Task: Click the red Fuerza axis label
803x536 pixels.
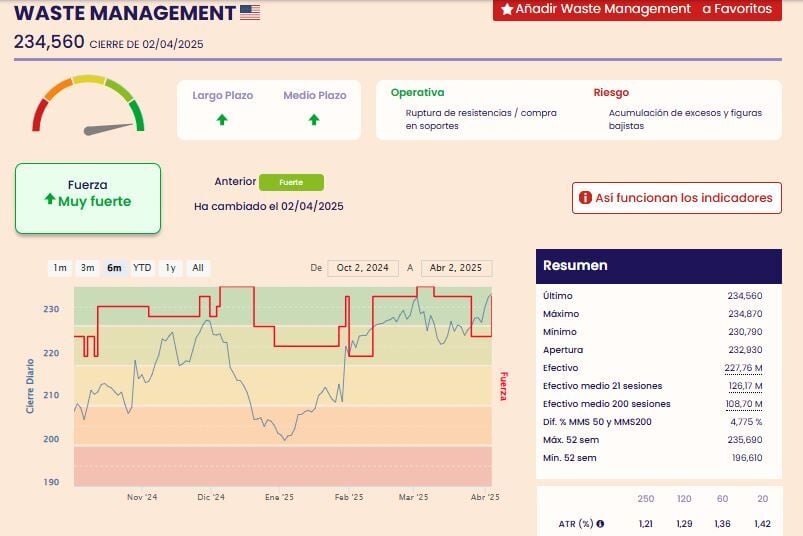Action: point(504,386)
